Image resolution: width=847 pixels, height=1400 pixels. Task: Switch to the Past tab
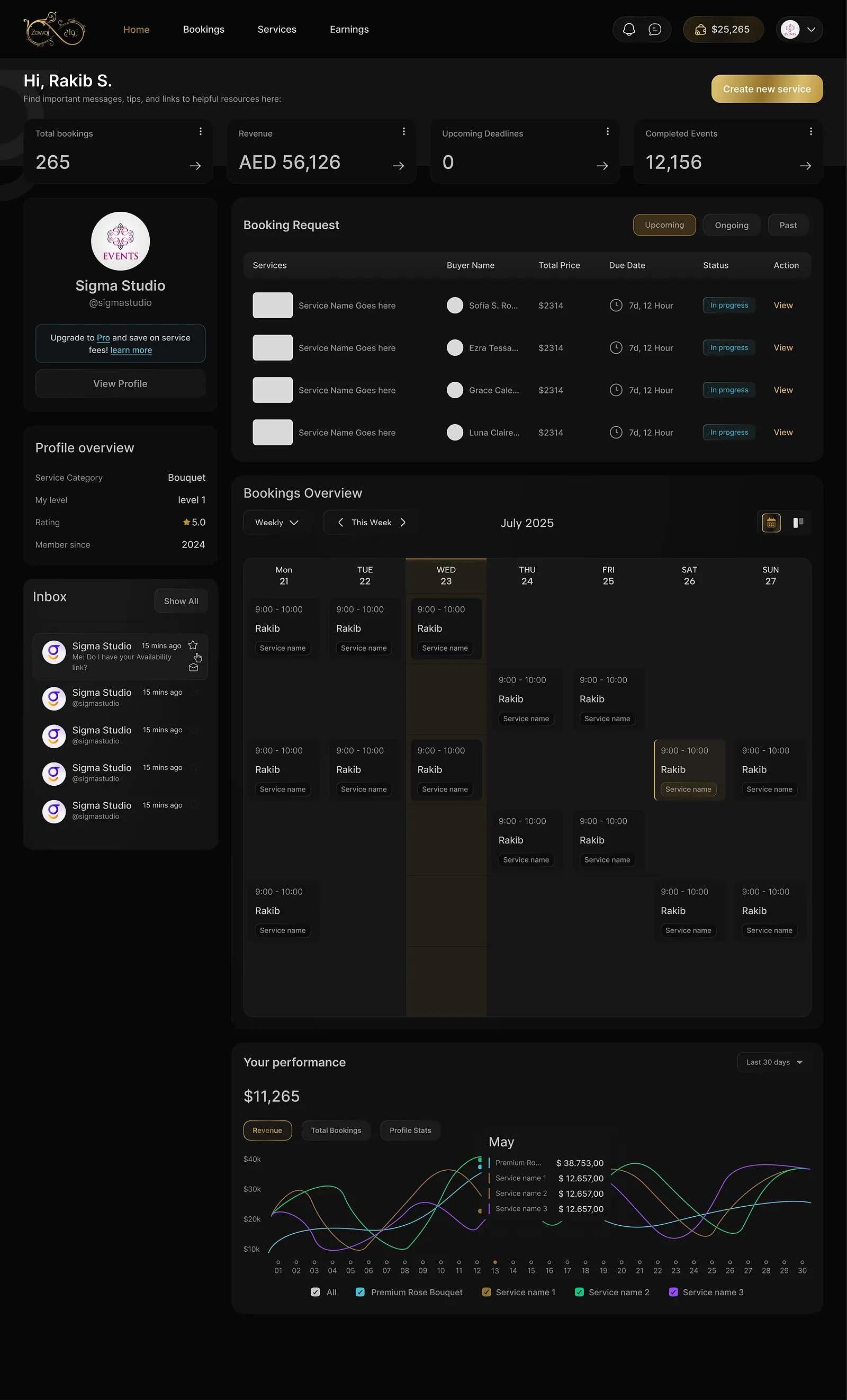click(x=788, y=226)
